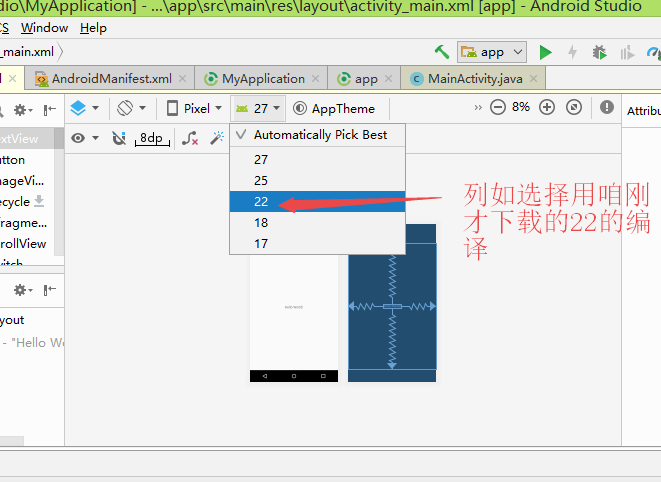
Task: Open the Window menu
Action: pos(44,28)
